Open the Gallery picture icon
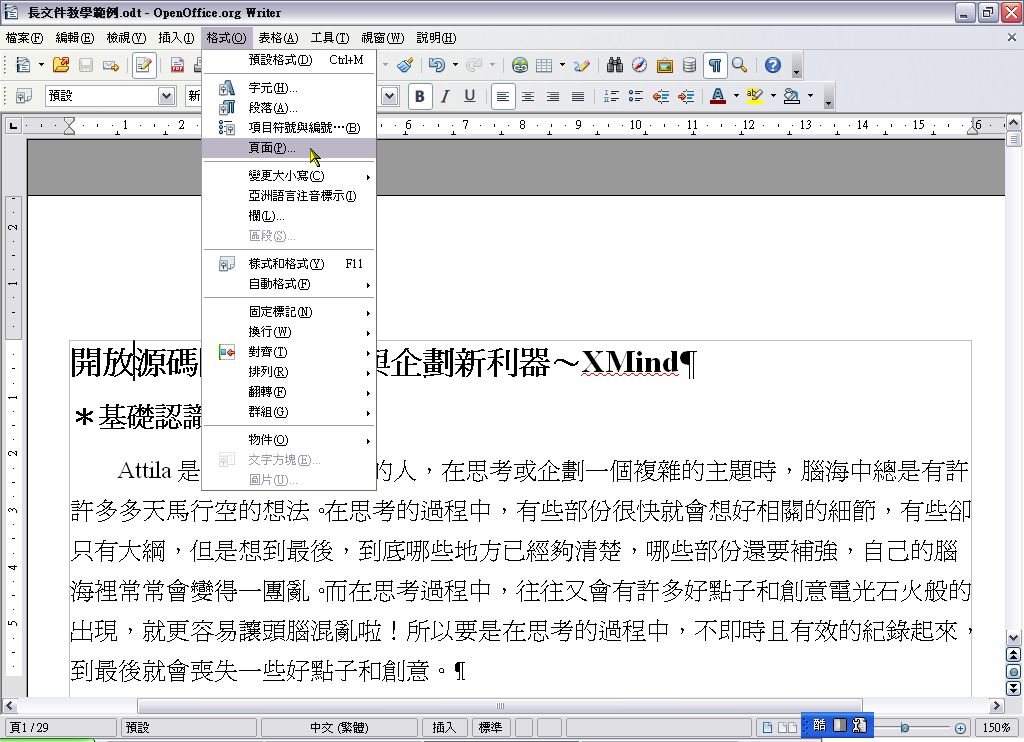Image resolution: width=1024 pixels, height=742 pixels. point(665,65)
